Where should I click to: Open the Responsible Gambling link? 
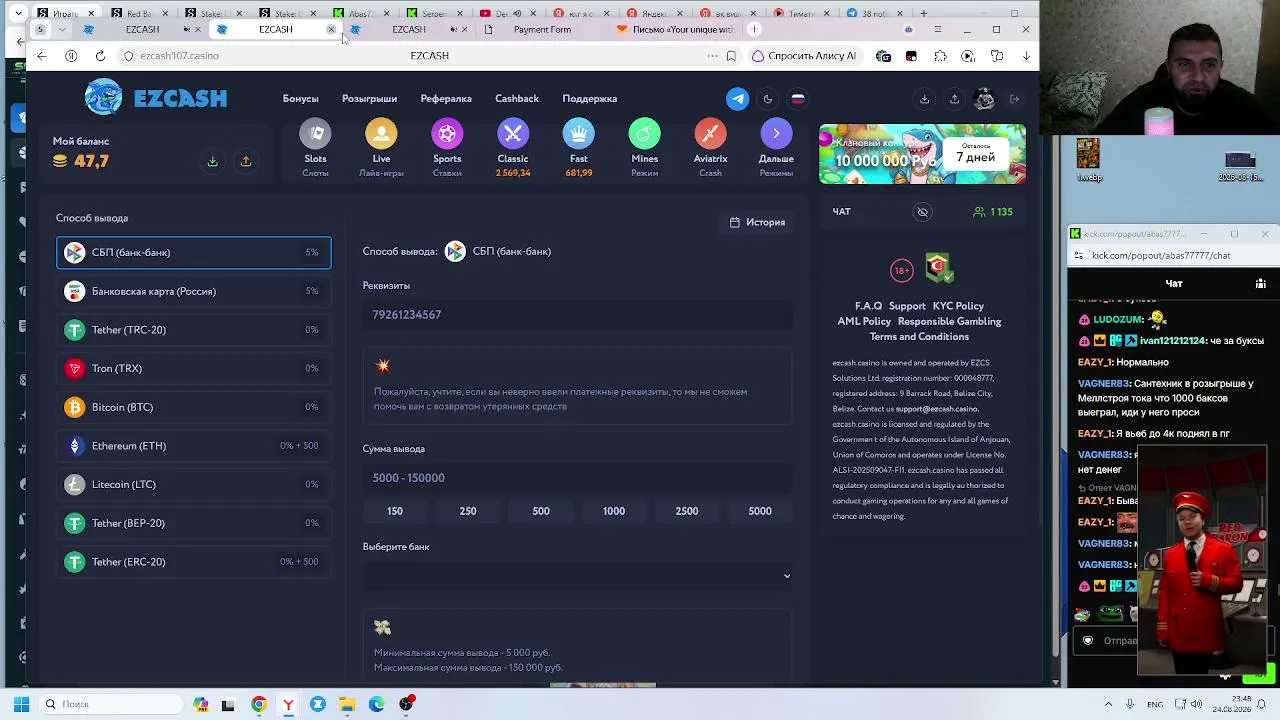click(x=949, y=321)
